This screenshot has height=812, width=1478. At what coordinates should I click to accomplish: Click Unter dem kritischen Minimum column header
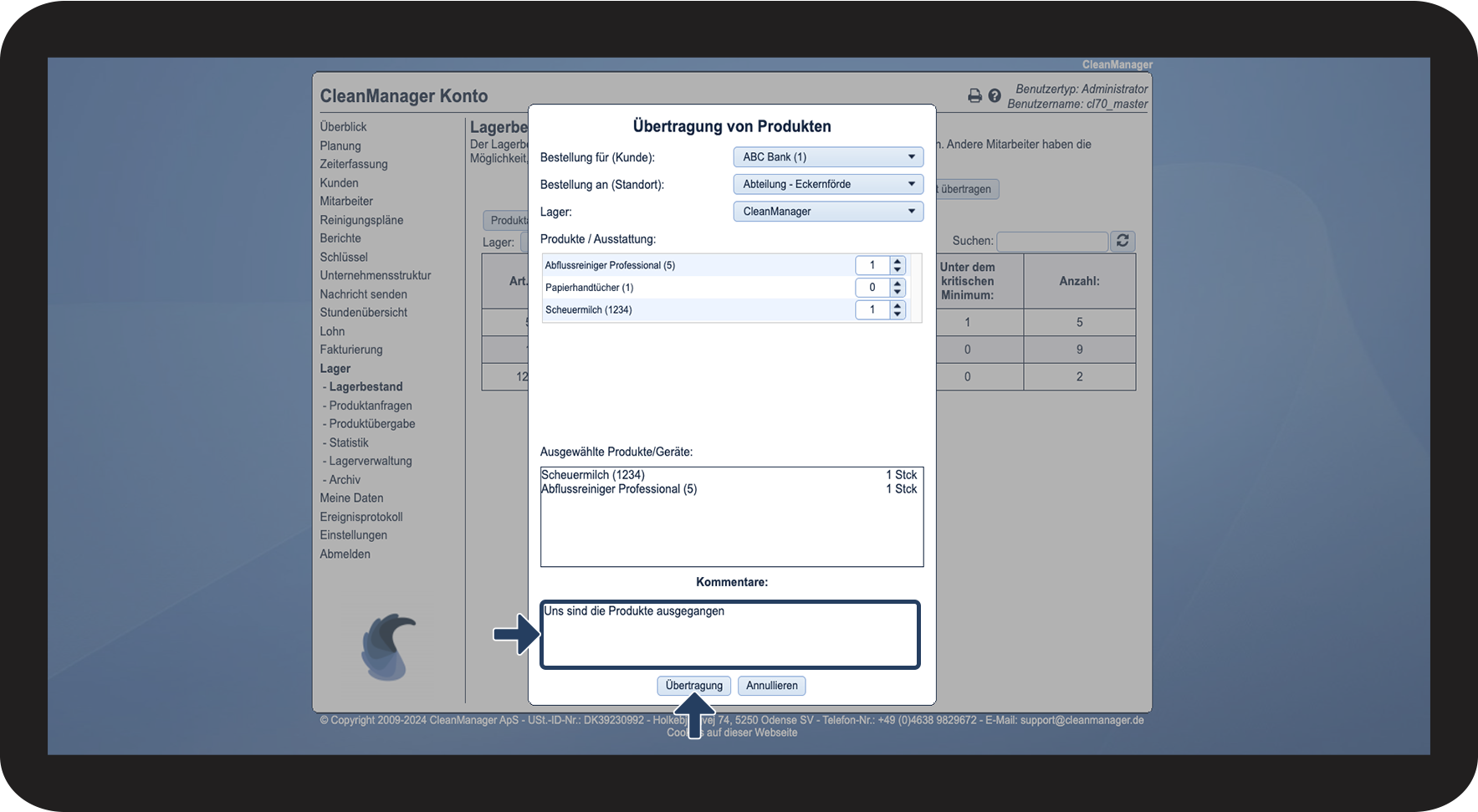[x=968, y=281]
